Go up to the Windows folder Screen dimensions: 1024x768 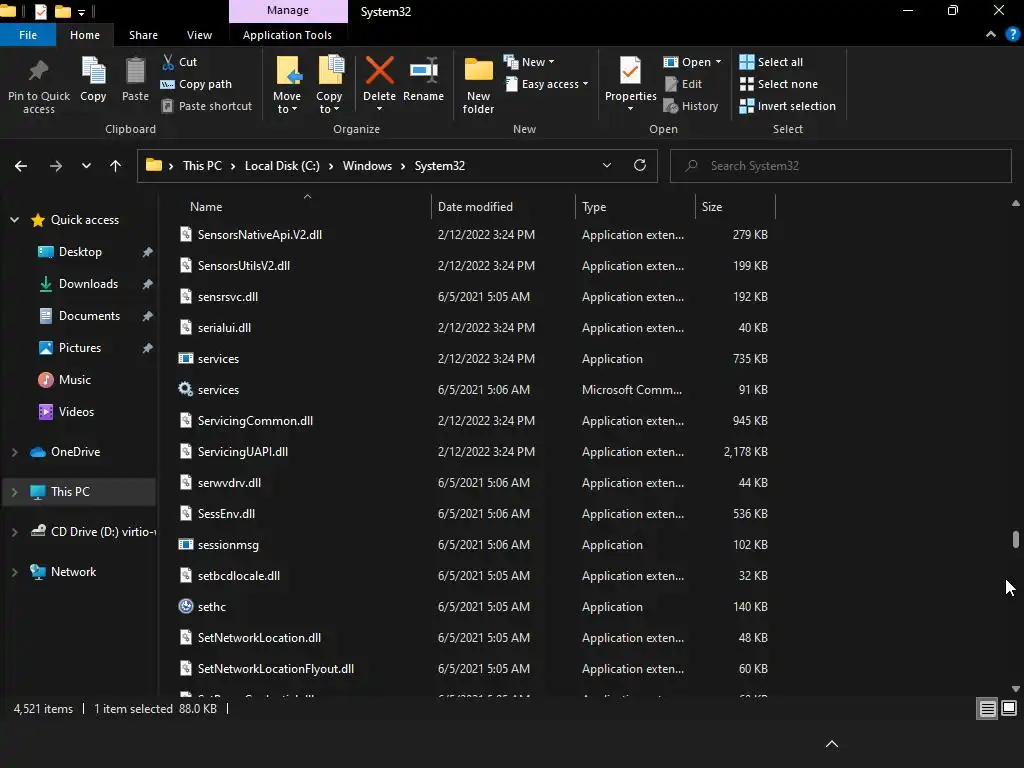point(116,166)
